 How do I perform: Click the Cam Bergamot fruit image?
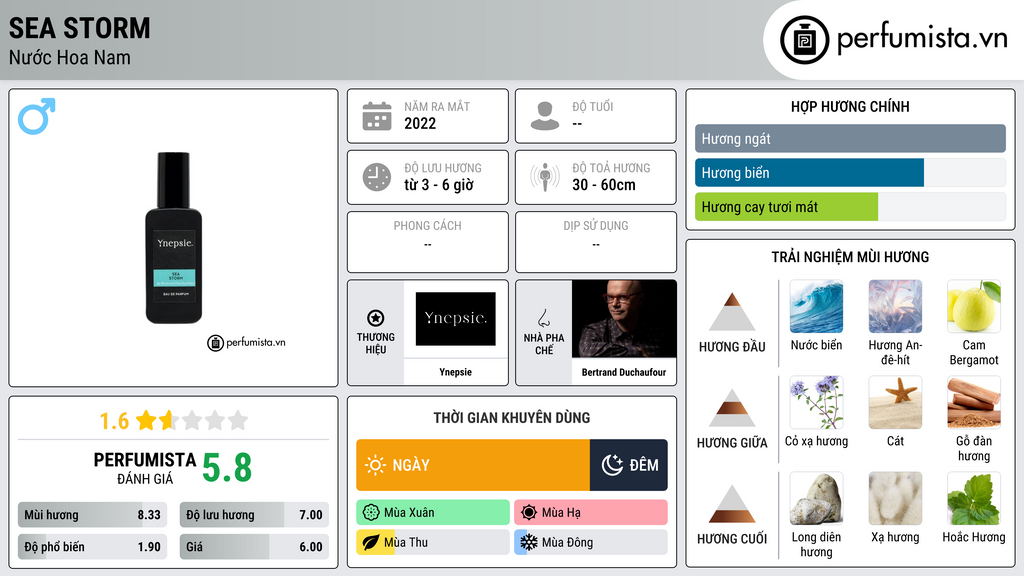click(x=974, y=306)
